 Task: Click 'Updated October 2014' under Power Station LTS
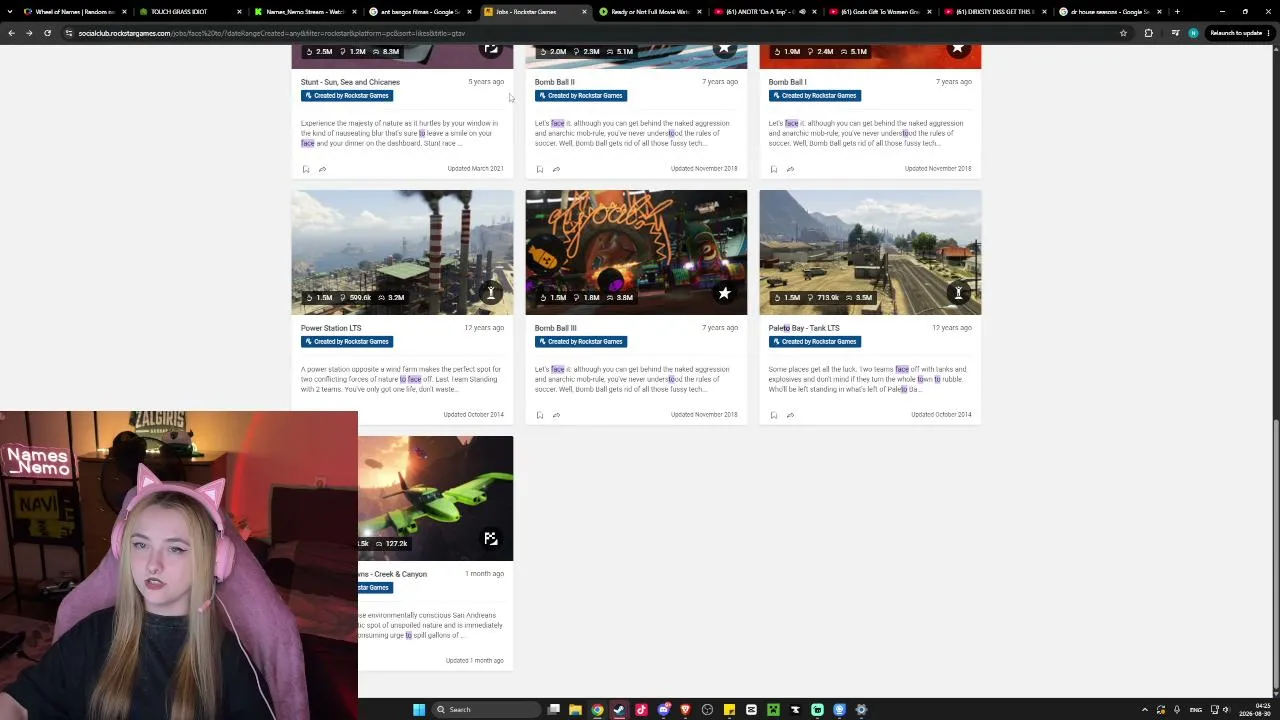[x=473, y=415]
